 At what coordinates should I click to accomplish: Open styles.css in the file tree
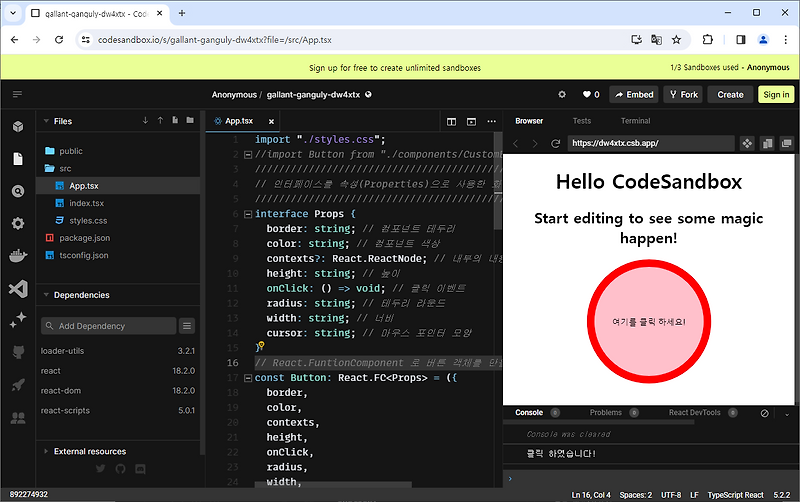point(88,220)
